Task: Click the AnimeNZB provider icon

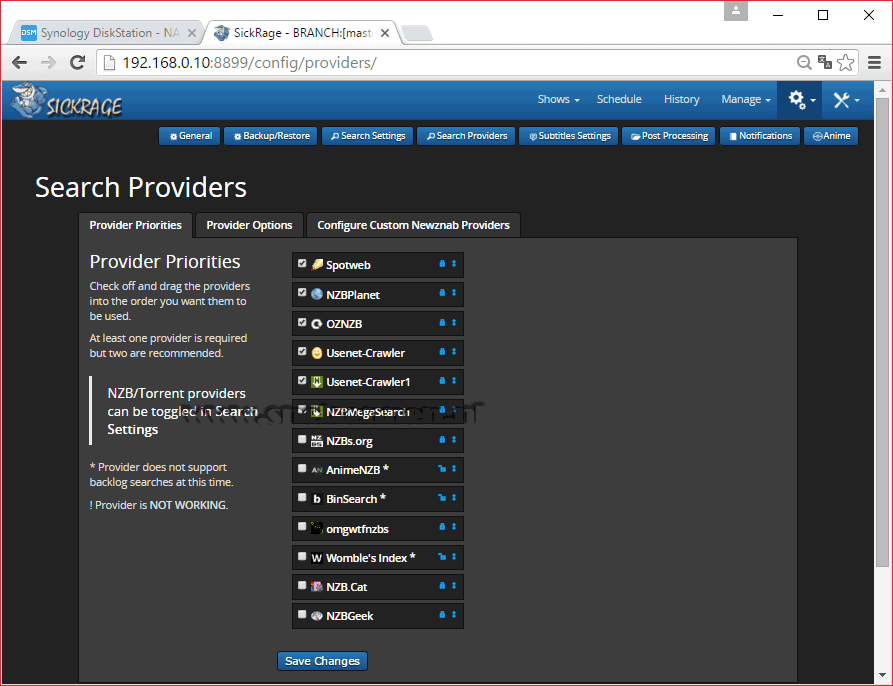Action: click(x=317, y=470)
